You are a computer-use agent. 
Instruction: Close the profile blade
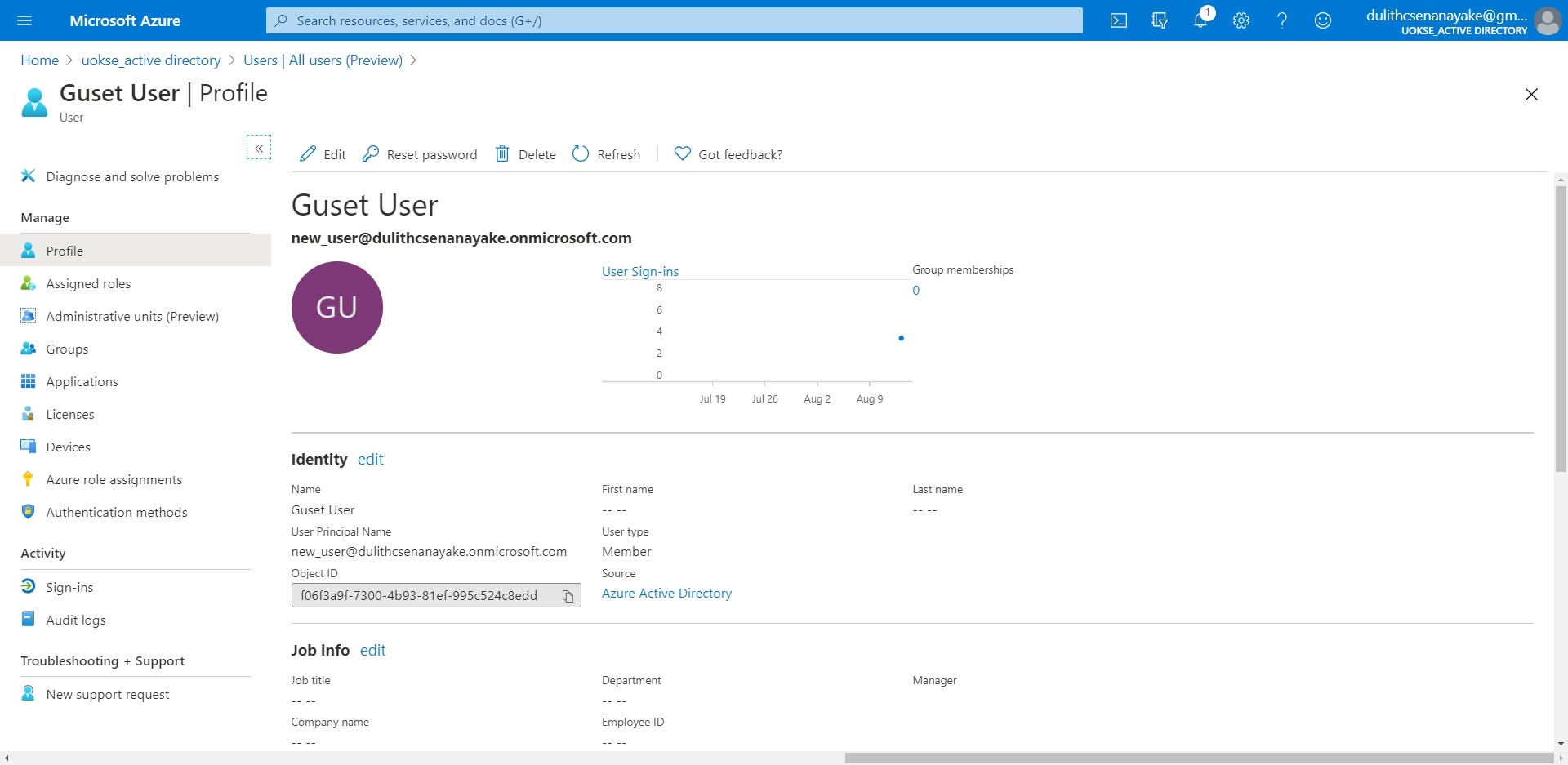(x=1531, y=95)
